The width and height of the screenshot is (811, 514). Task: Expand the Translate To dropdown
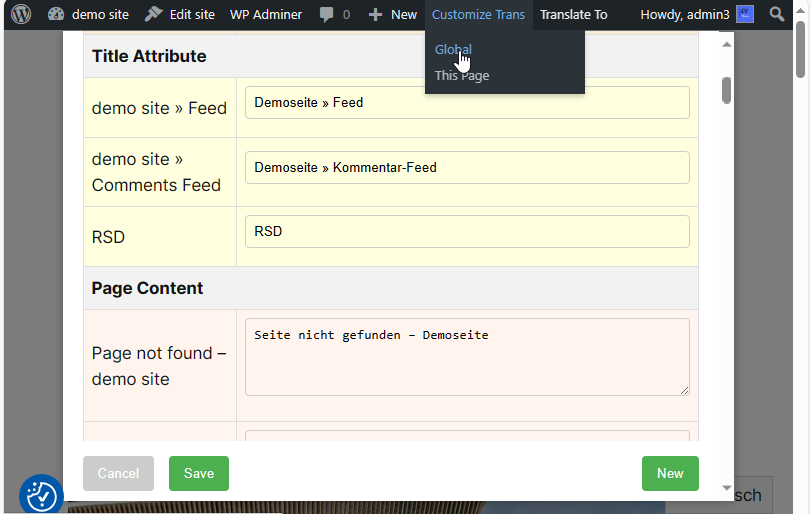point(574,14)
